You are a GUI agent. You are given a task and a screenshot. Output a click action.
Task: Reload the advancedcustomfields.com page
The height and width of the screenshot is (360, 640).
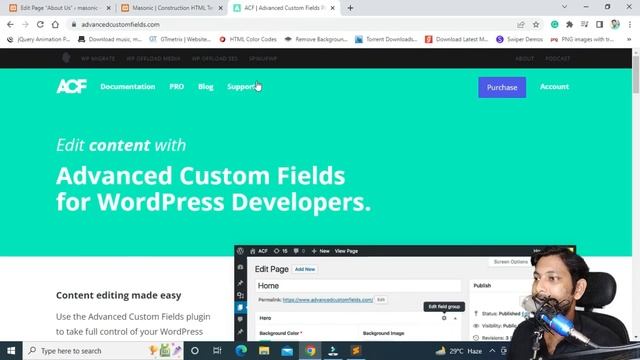(40, 24)
